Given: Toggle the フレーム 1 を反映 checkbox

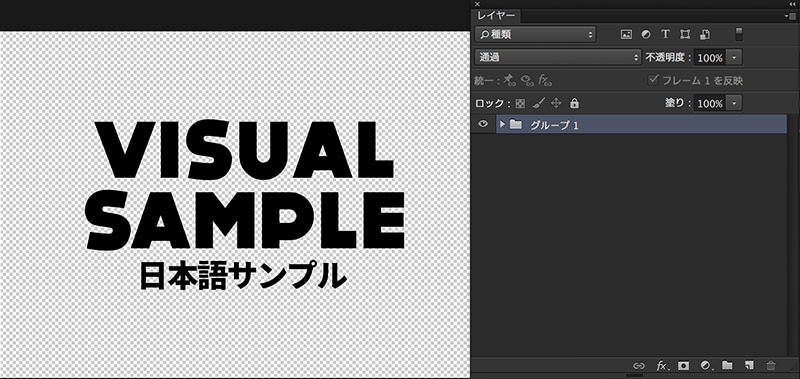Looking at the screenshot, I should coord(653,80).
